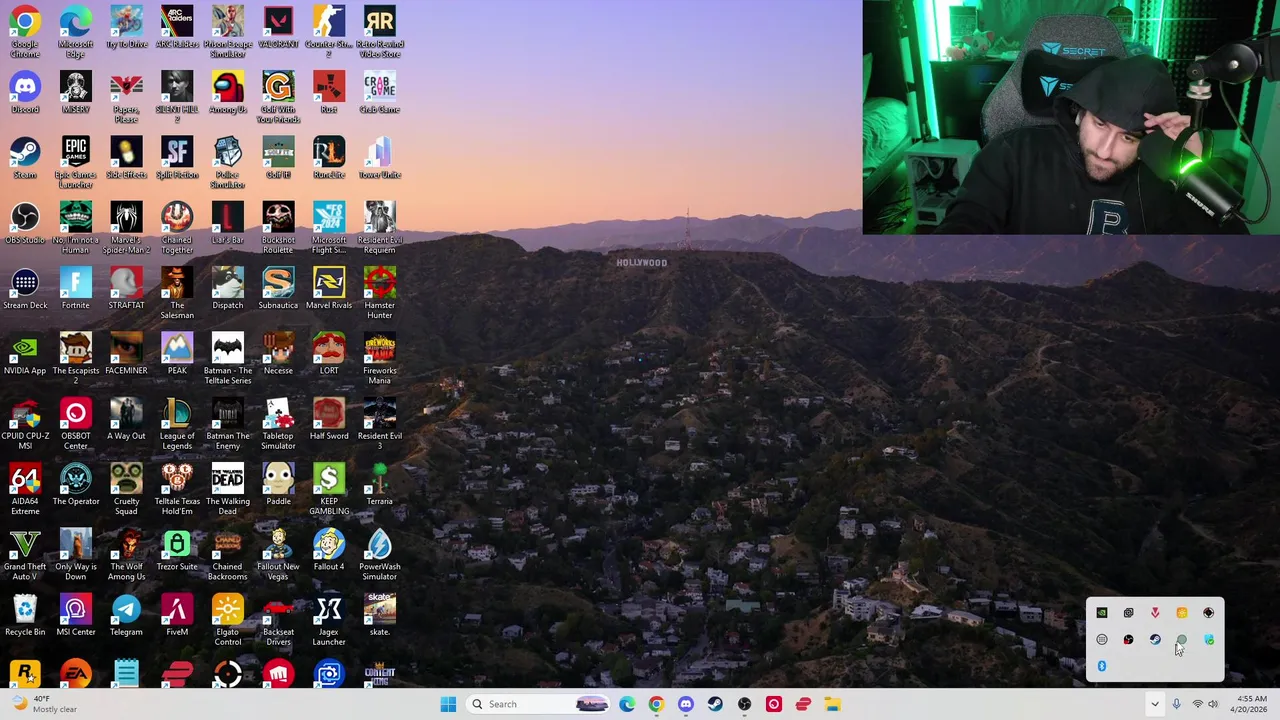Viewport: 1280px width, 720px height.
Task: Open the Microsoft Edge desktop shortcut
Action: 75,31
